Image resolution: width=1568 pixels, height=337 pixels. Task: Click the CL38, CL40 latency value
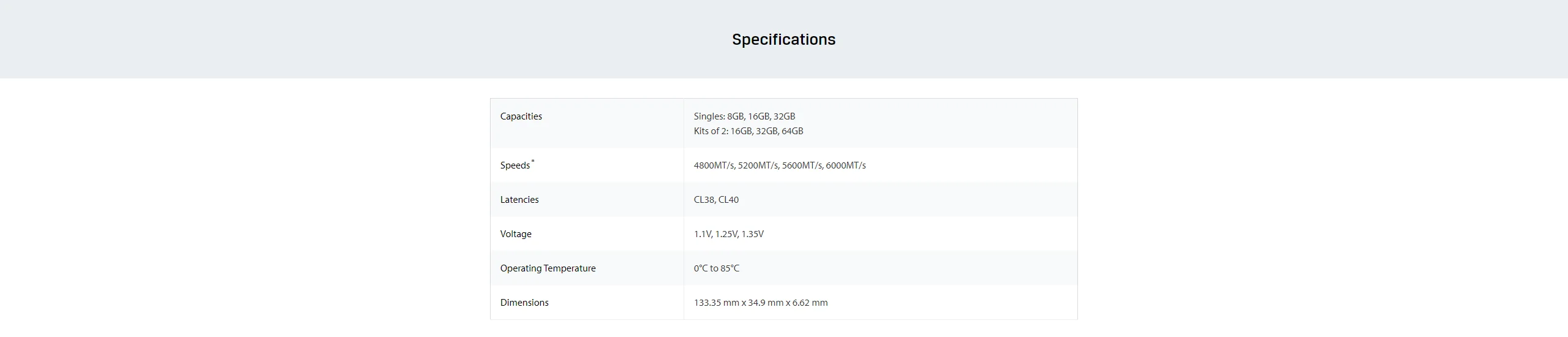click(716, 200)
